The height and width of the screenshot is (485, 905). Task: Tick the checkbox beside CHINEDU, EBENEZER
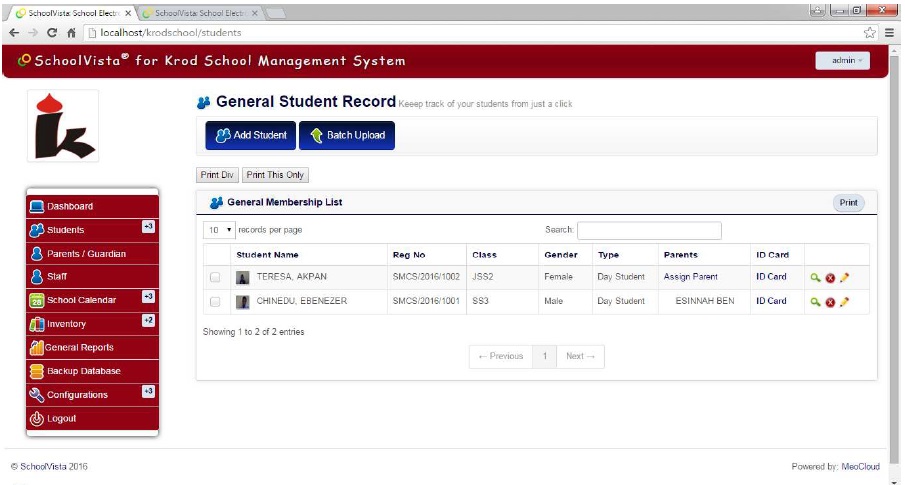(x=215, y=301)
